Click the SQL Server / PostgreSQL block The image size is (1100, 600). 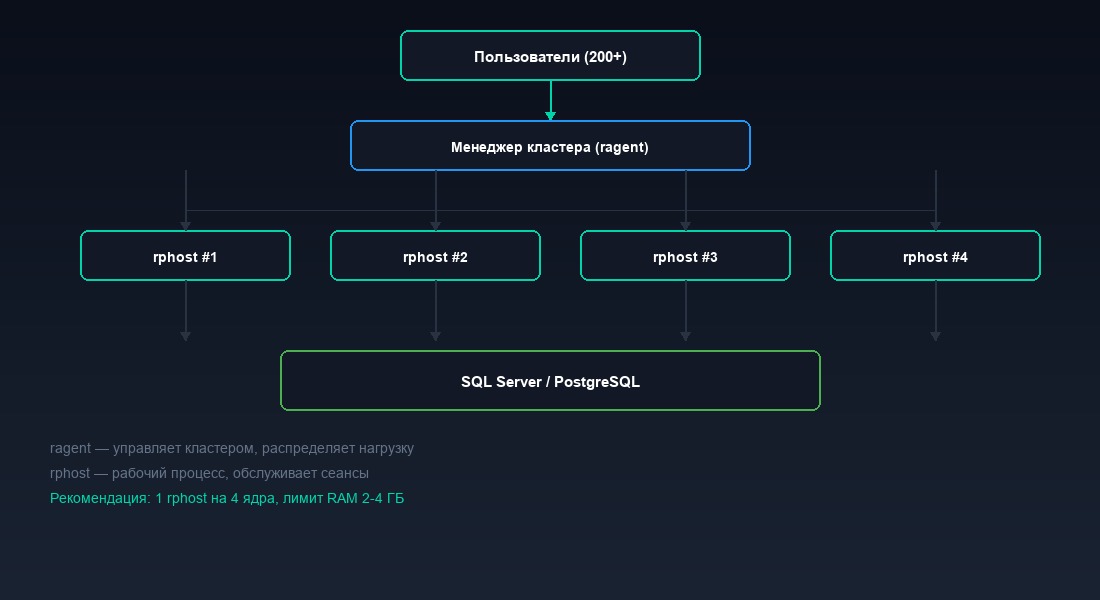[x=550, y=380]
